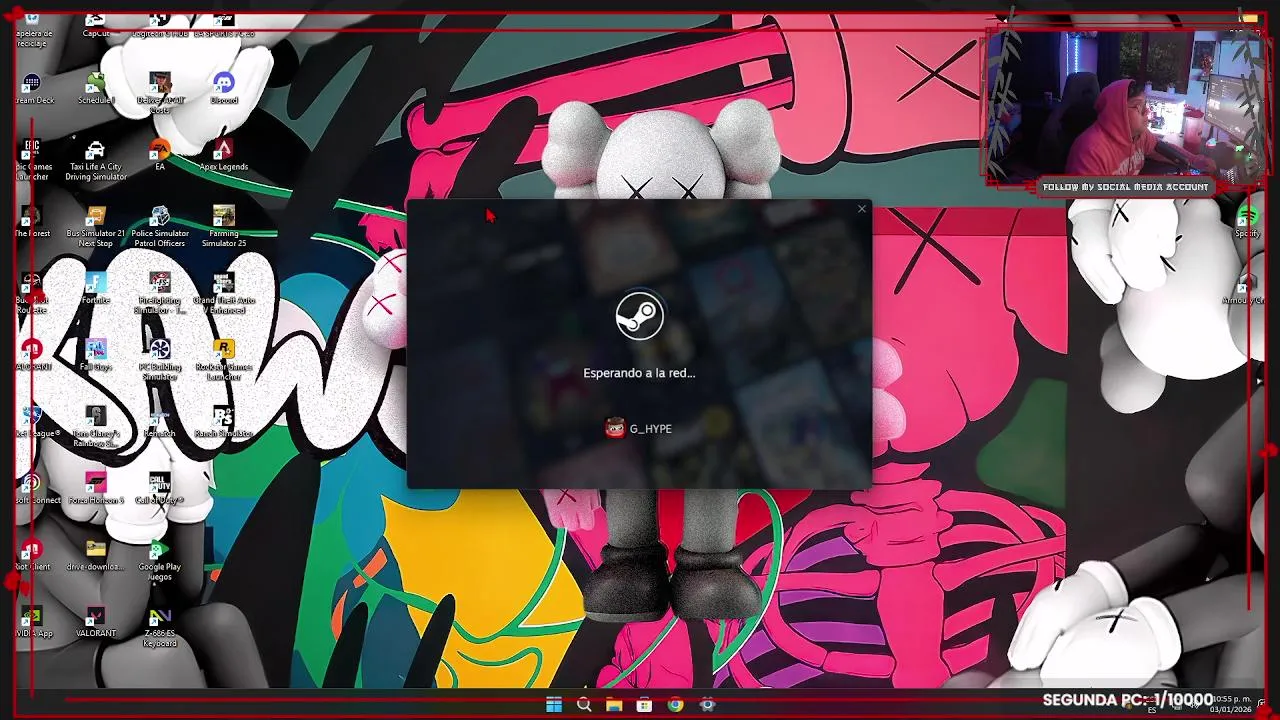This screenshot has height=720, width=1280.
Task: Open the Deliver At All Costs shortcut
Action: [x=160, y=93]
